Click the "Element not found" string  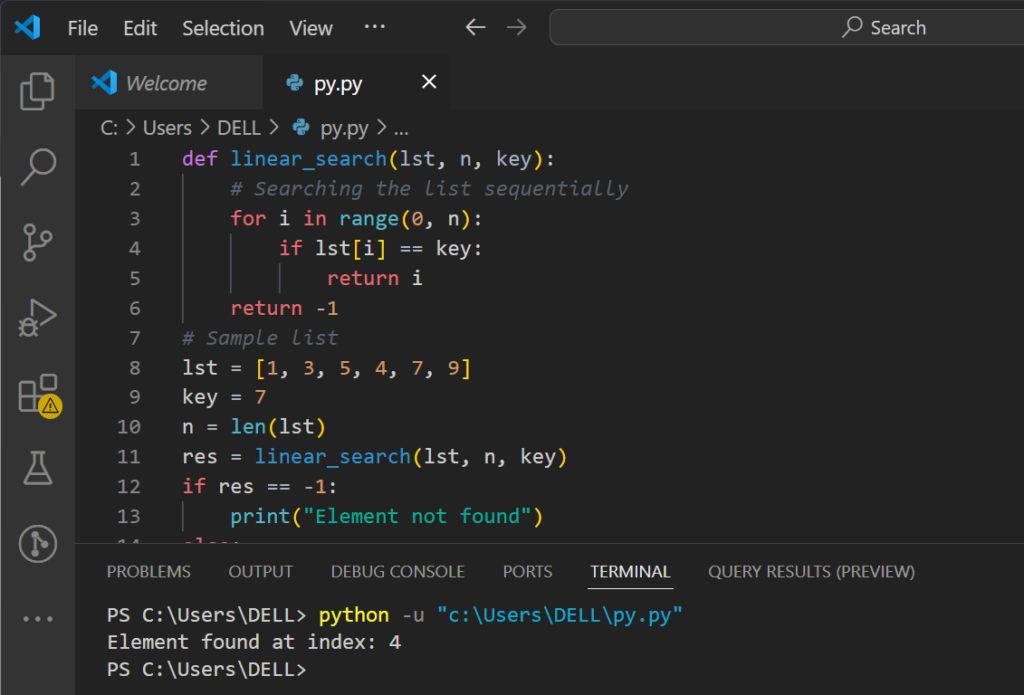click(417, 516)
